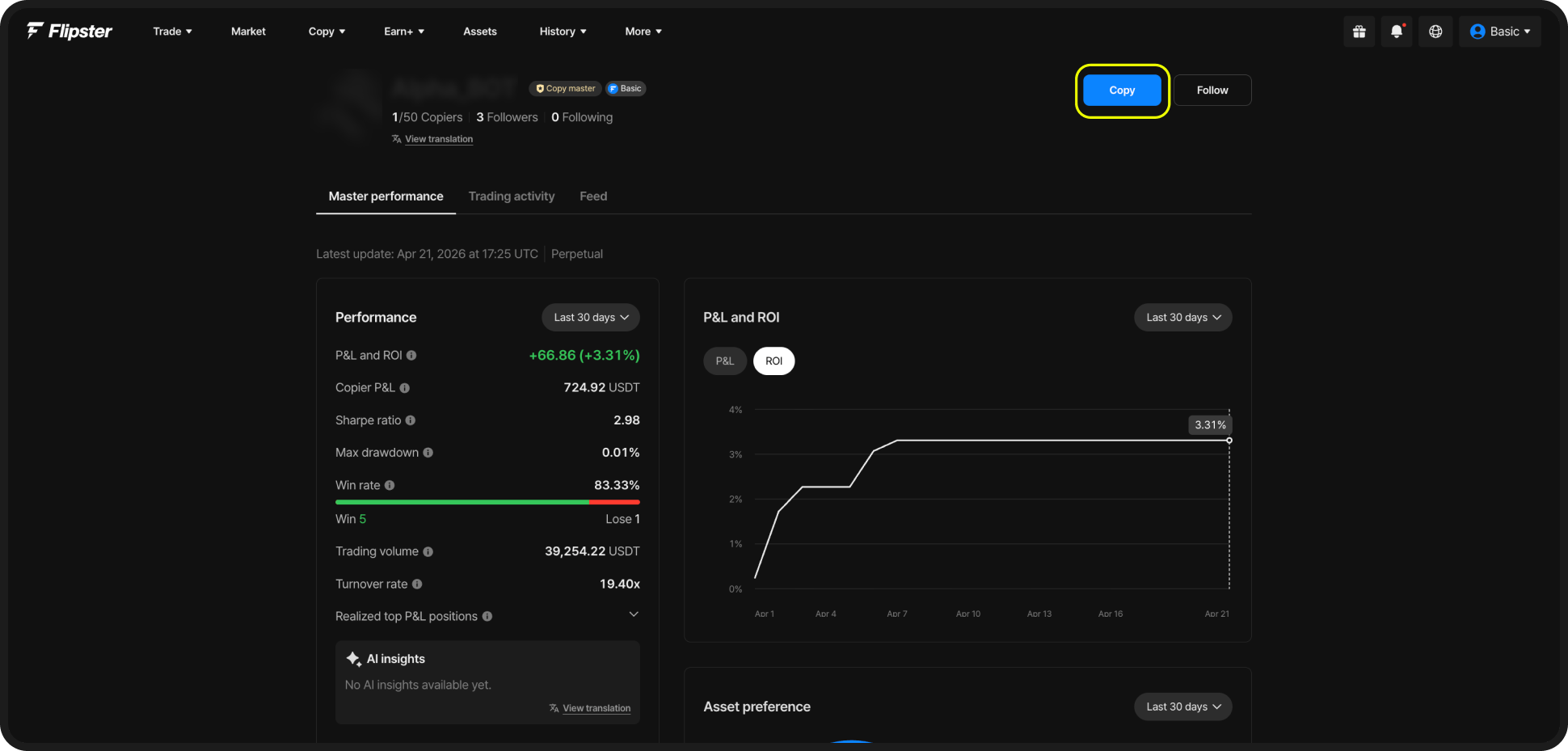Viewport: 1568px width, 751px height.
Task: Click the 2.98 Sharpe ratio value
Action: coord(626,420)
